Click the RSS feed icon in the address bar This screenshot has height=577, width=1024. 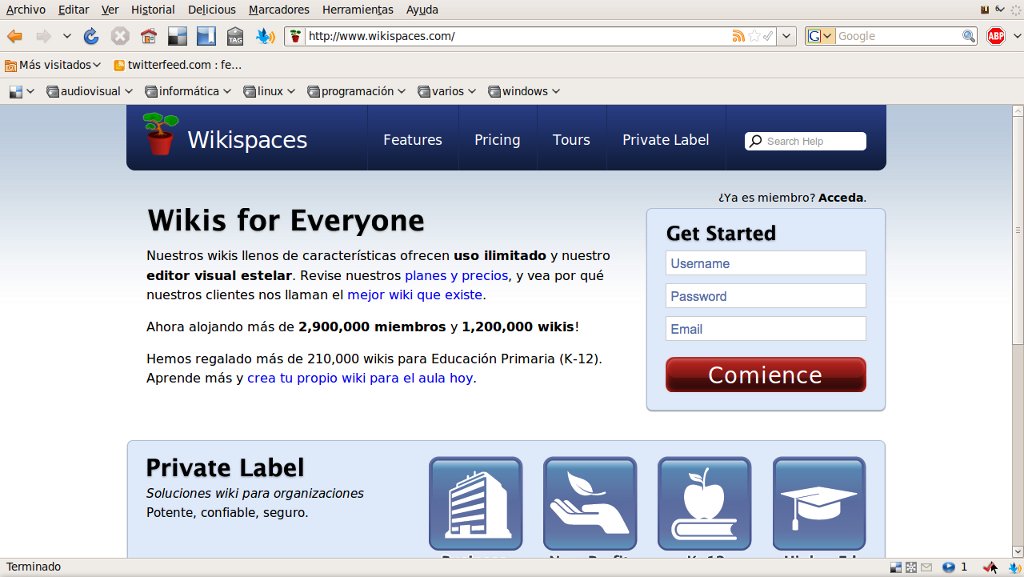pos(739,37)
